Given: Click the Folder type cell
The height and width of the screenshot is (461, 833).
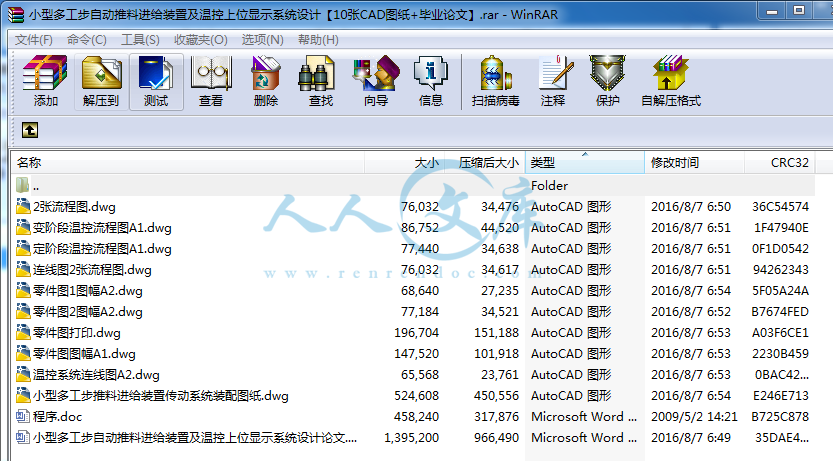Looking at the screenshot, I should [x=549, y=185].
